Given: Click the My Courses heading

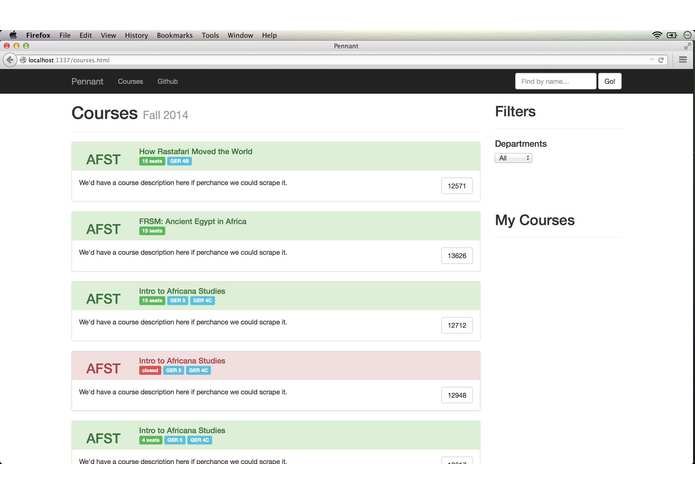Looking at the screenshot, I should pos(535,220).
